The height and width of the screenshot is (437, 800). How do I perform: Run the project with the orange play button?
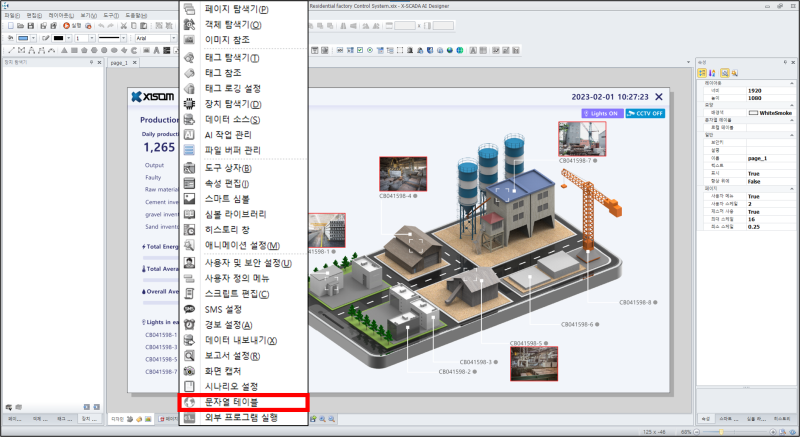click(x=66, y=25)
